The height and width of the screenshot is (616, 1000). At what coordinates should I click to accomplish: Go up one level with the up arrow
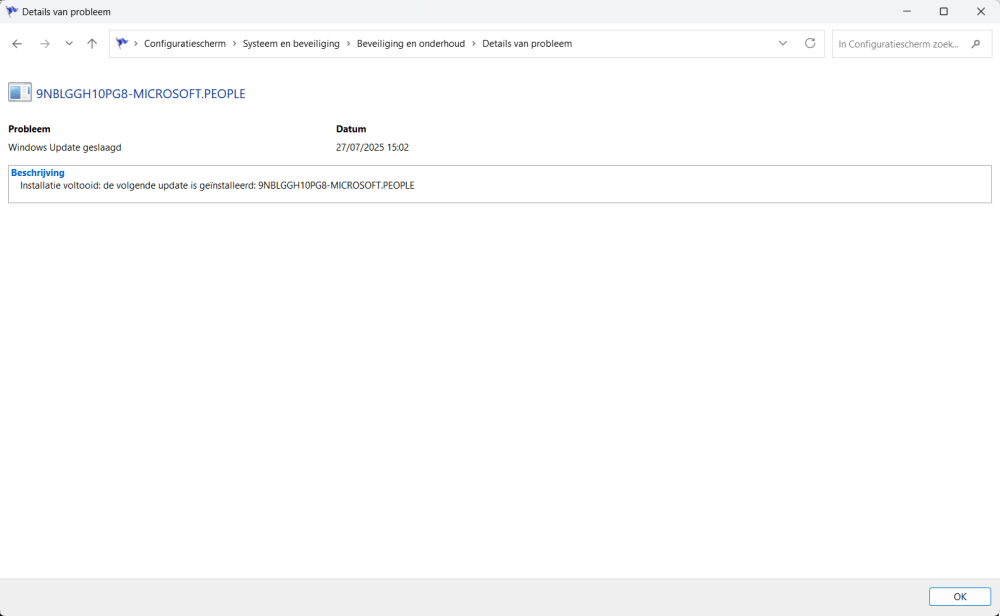tap(92, 44)
